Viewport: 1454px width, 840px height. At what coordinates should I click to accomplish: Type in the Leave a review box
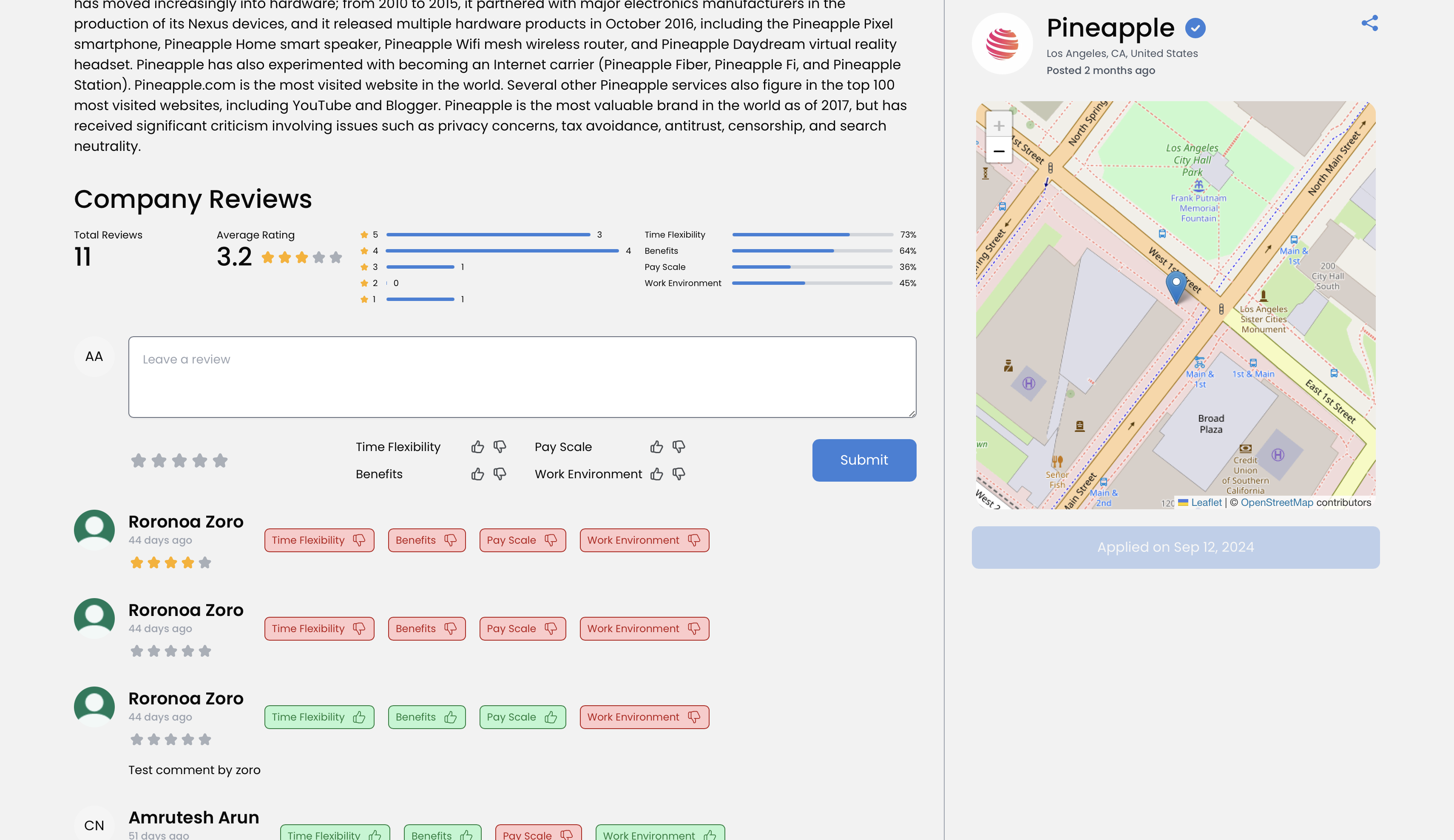[522, 377]
